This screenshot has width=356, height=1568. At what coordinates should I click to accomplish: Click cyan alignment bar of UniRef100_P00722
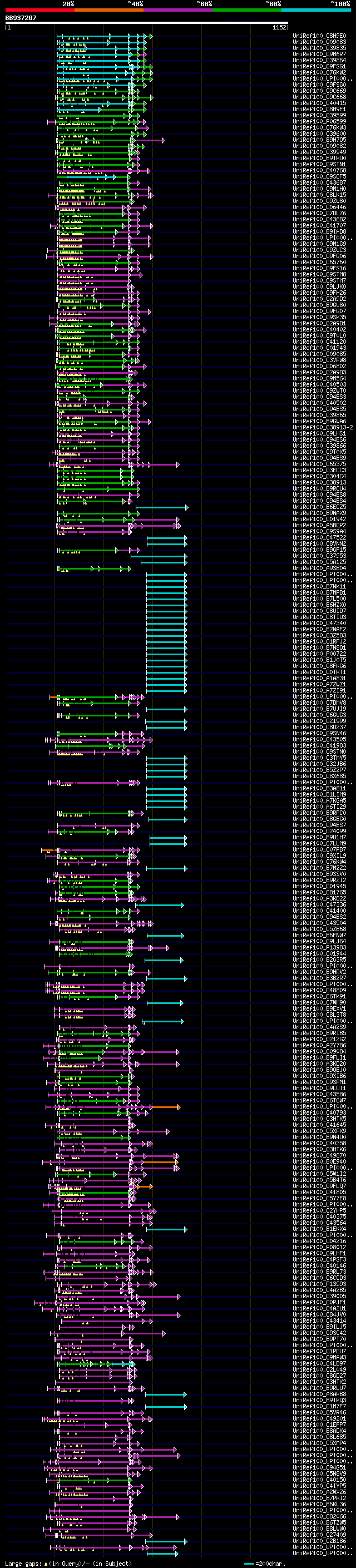point(167,654)
